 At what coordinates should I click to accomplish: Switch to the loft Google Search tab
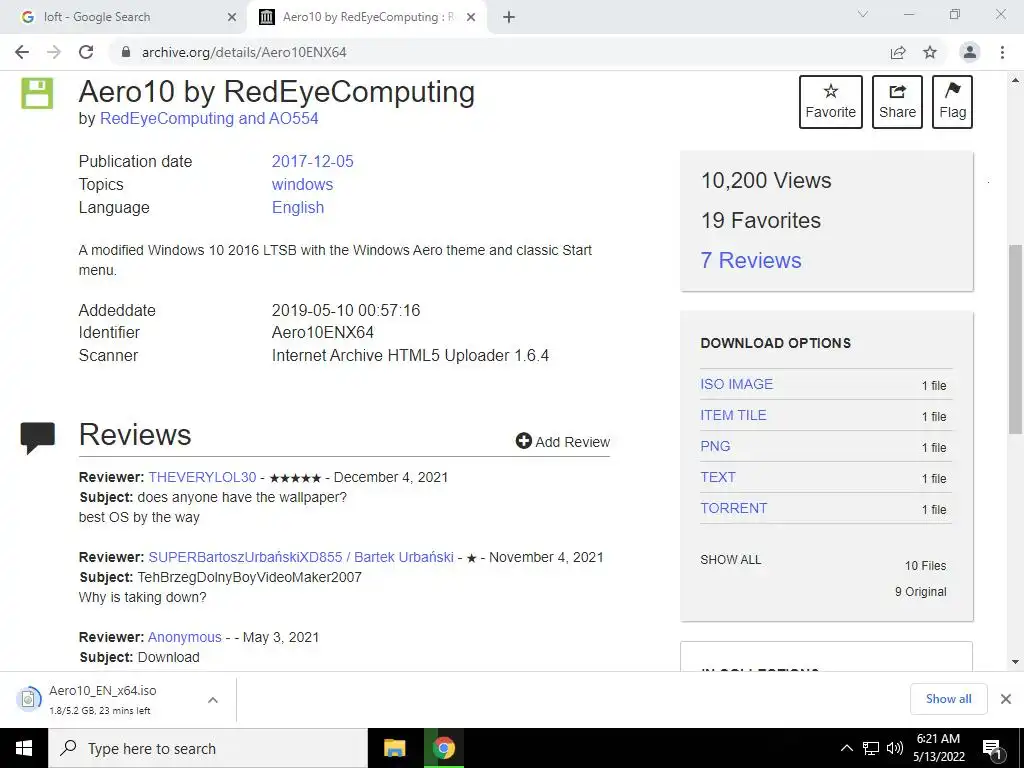124,17
